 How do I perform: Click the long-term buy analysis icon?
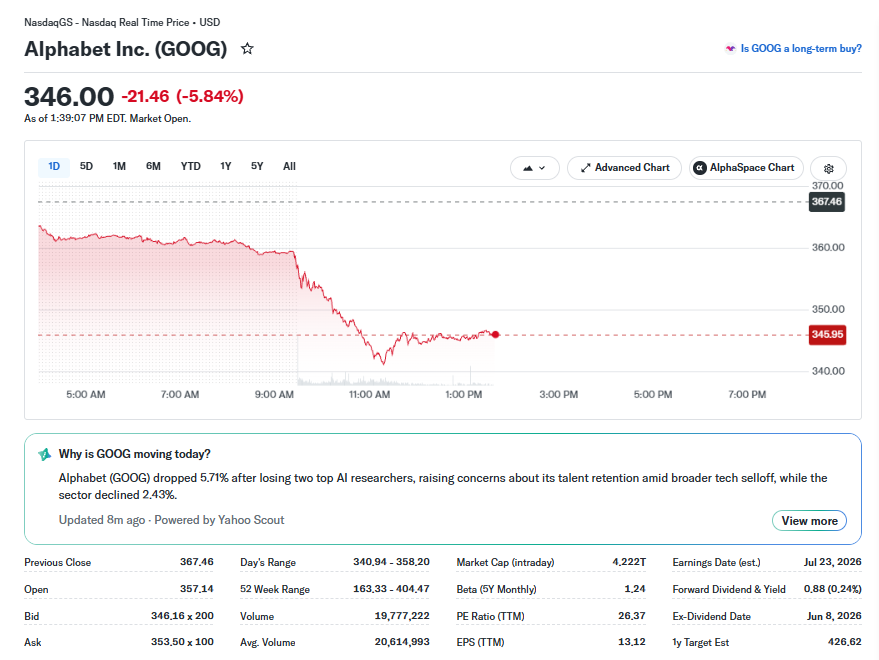tap(730, 49)
